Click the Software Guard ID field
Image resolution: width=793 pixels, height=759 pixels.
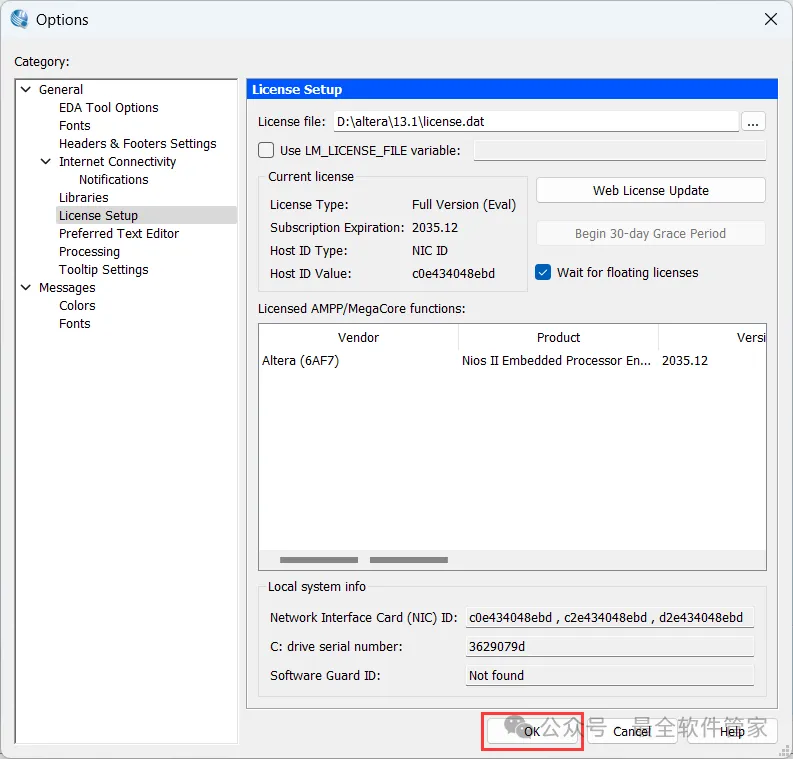(x=609, y=676)
